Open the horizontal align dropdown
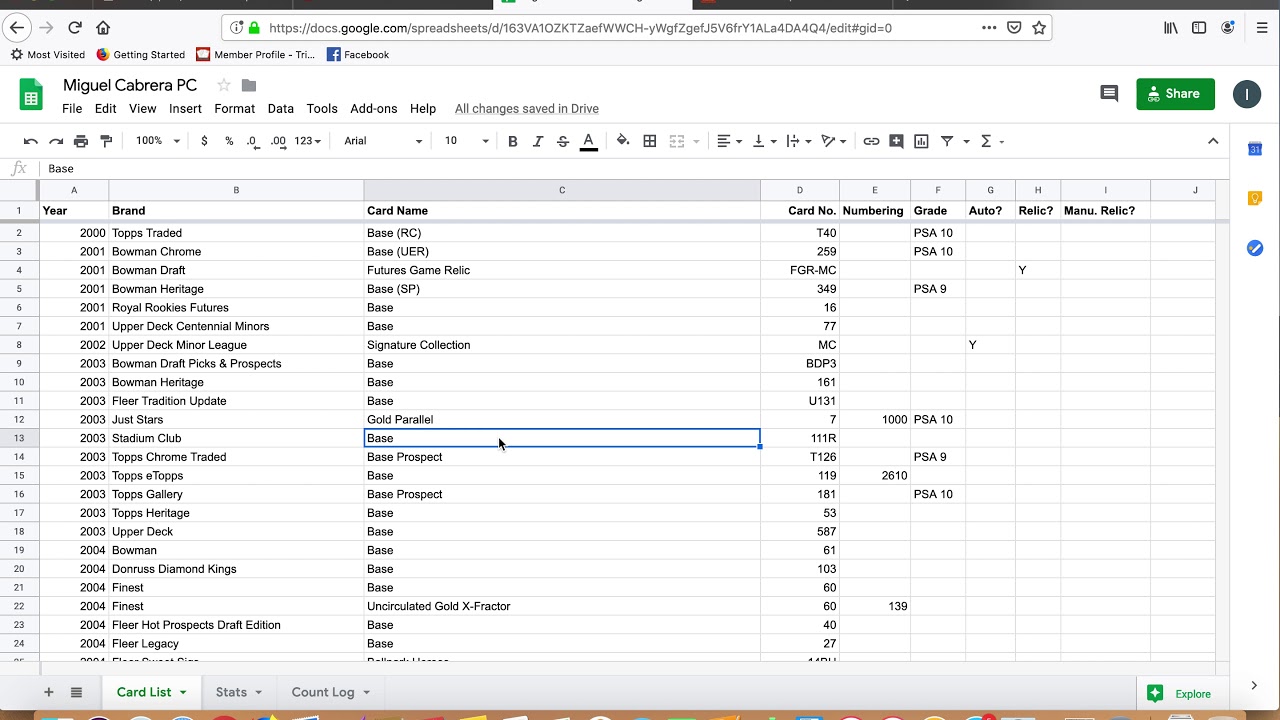 coord(730,141)
